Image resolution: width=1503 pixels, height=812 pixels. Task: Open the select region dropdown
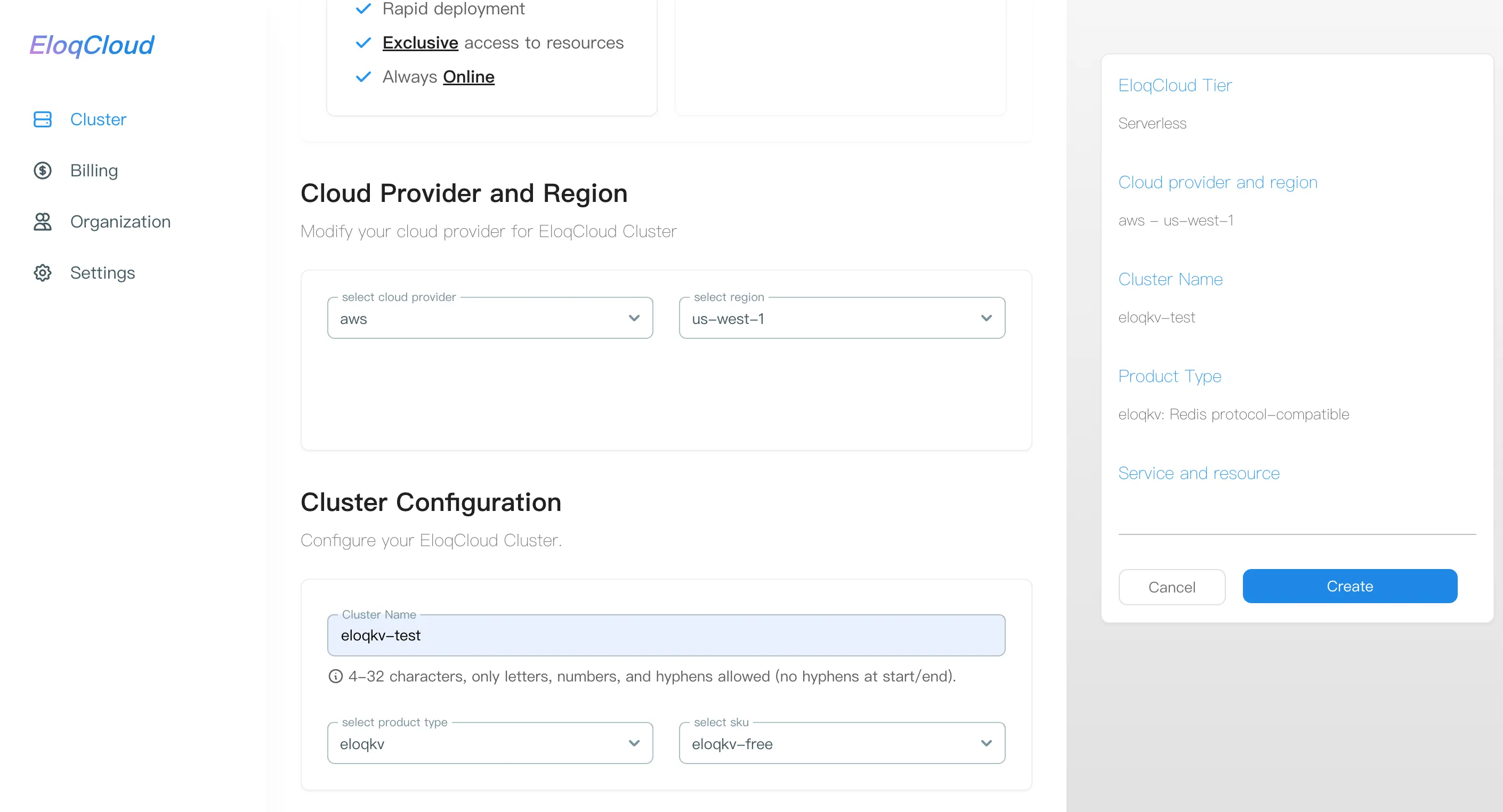(x=842, y=318)
